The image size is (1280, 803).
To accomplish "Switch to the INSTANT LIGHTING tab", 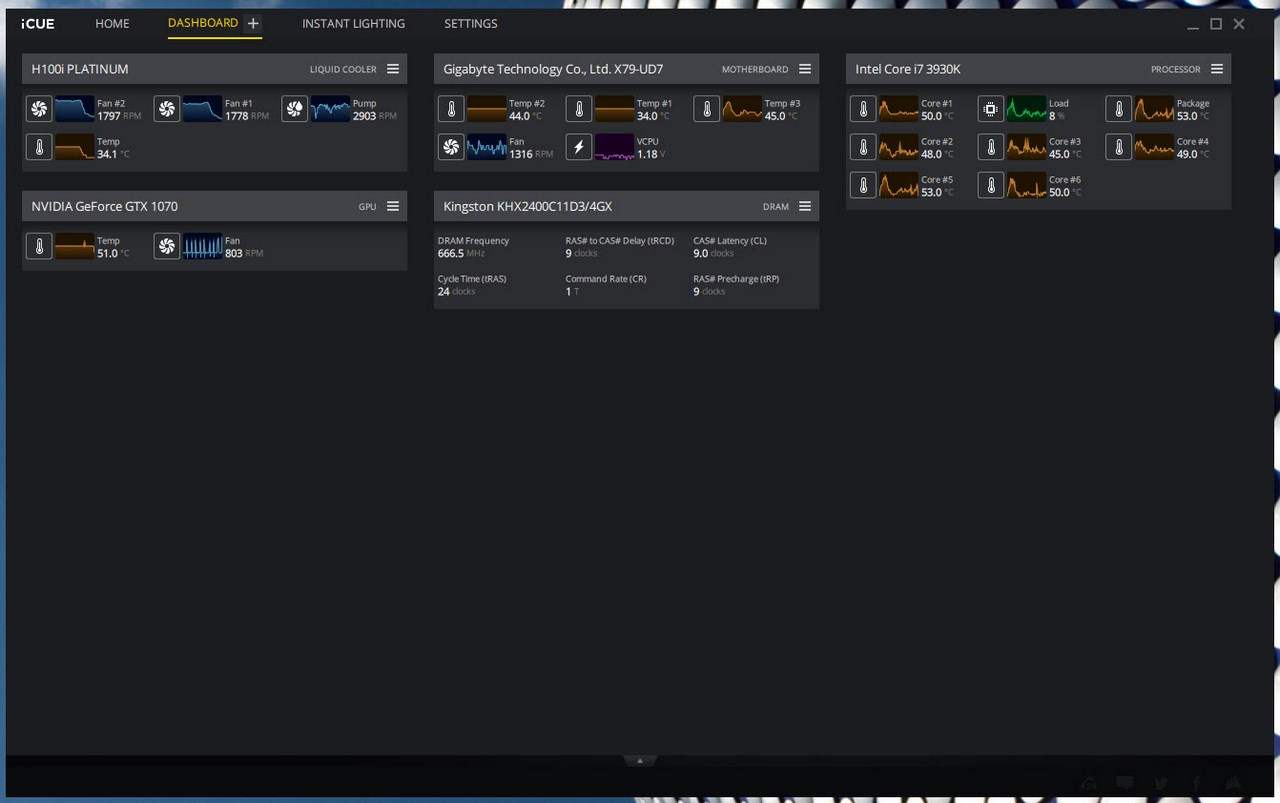I will click(354, 23).
